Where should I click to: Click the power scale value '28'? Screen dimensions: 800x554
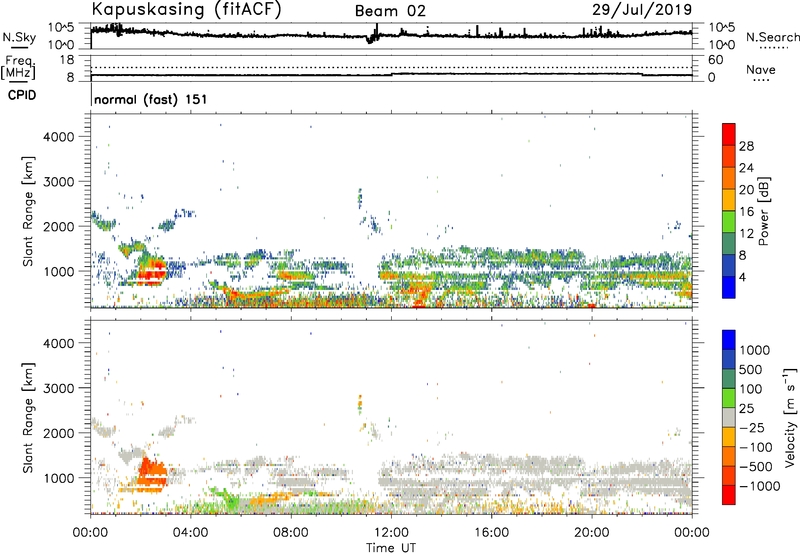pos(746,146)
